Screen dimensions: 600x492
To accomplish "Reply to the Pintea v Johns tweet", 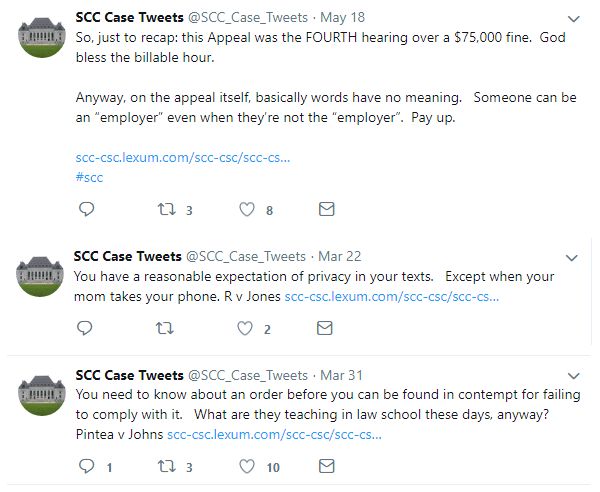I will 86,466.
